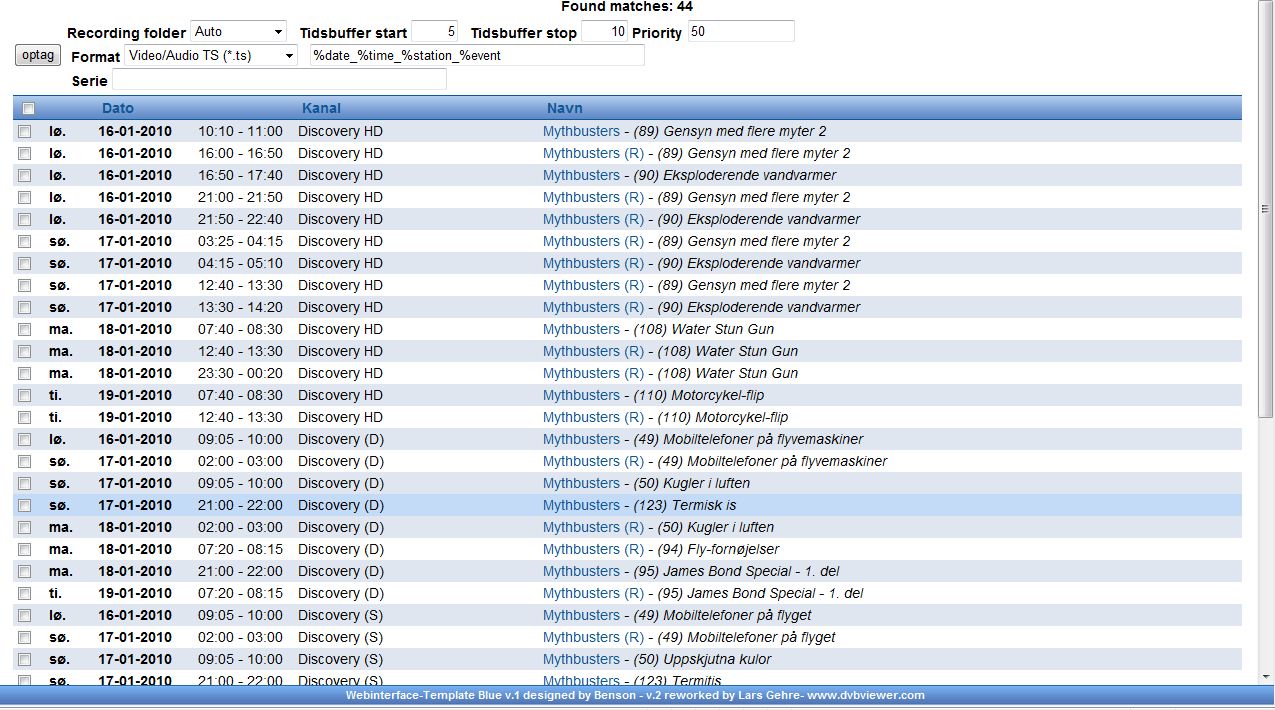
Task: Open the Recording folder dropdown
Action: click(x=239, y=32)
